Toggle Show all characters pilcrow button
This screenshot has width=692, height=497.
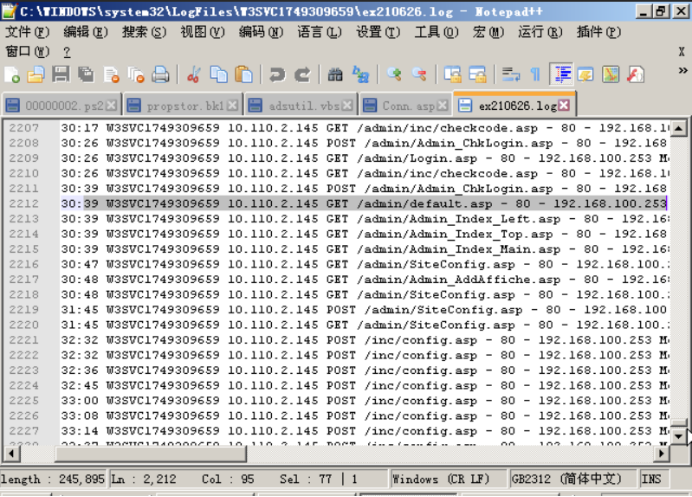click(535, 75)
